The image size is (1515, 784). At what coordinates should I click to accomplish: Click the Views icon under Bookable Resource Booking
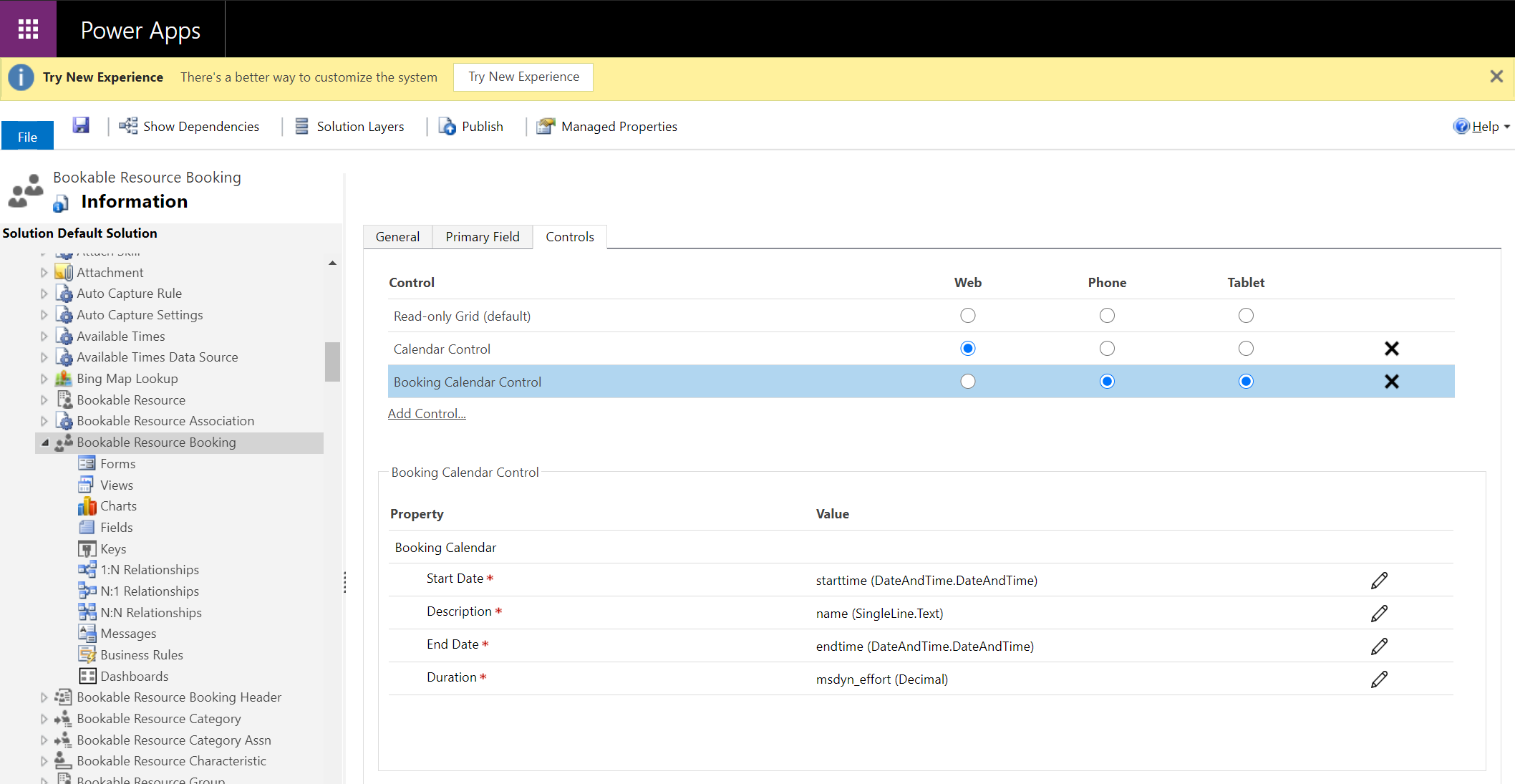(87, 484)
